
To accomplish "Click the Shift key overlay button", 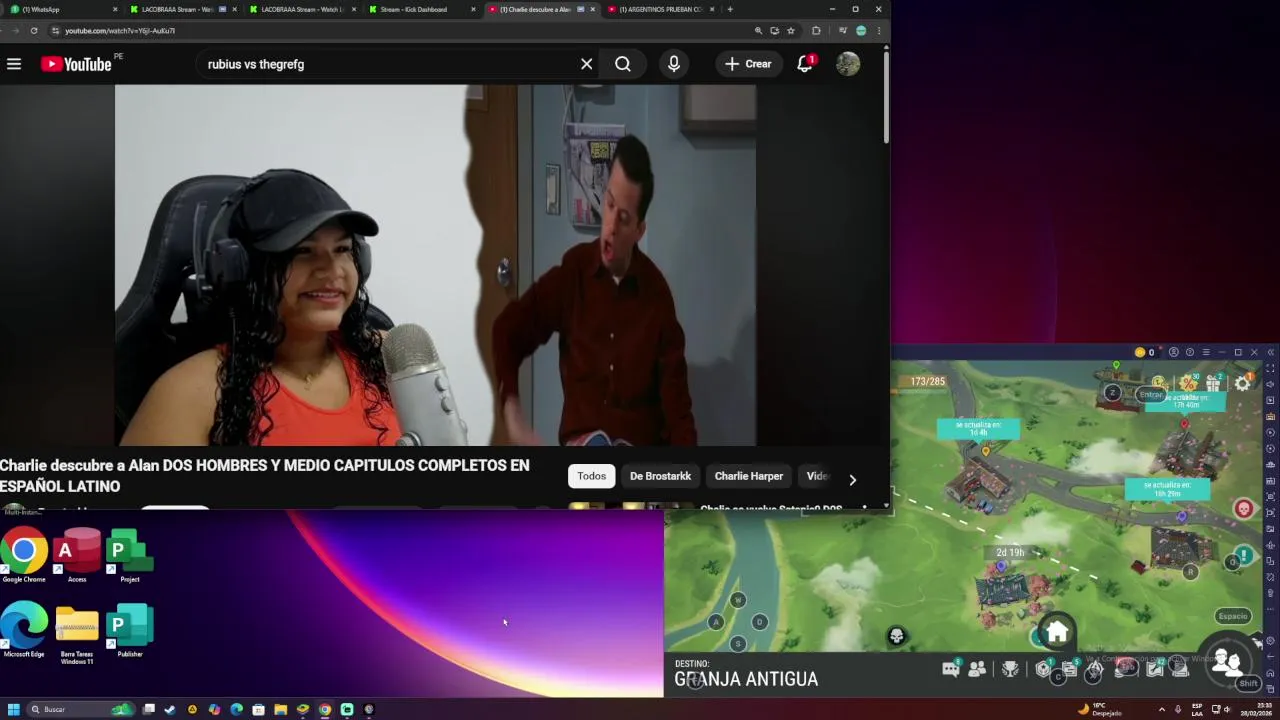I will [x=1248, y=684].
